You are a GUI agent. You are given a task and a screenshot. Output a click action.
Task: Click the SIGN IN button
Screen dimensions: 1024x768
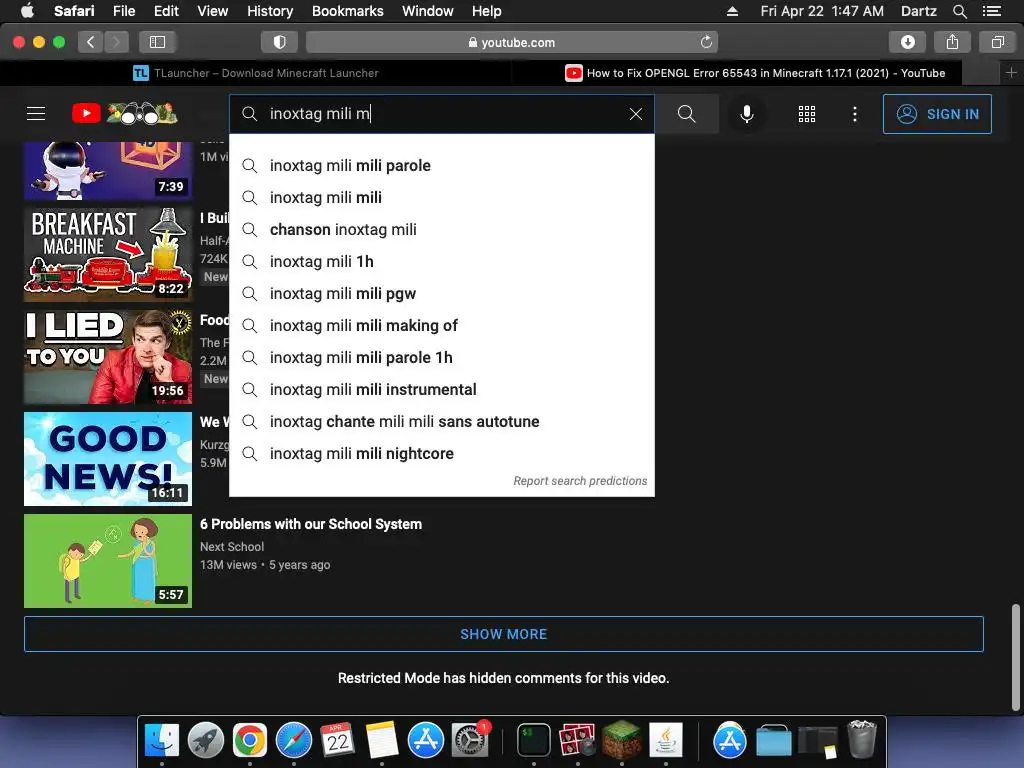click(x=936, y=114)
